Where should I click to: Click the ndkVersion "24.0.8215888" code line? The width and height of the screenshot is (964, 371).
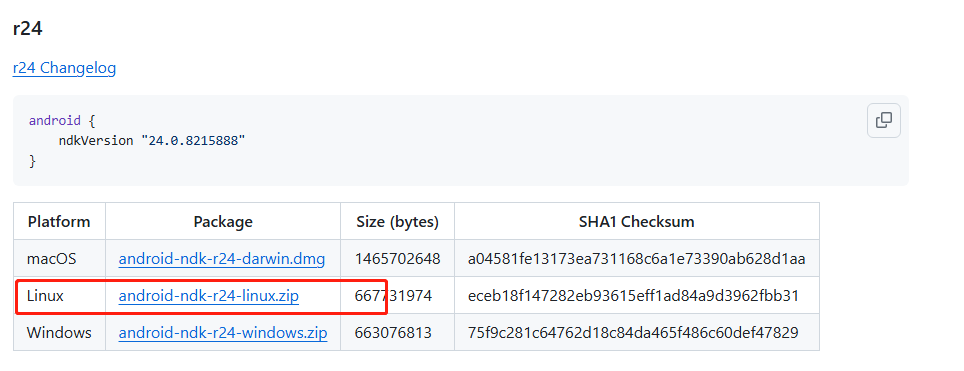tap(152, 140)
